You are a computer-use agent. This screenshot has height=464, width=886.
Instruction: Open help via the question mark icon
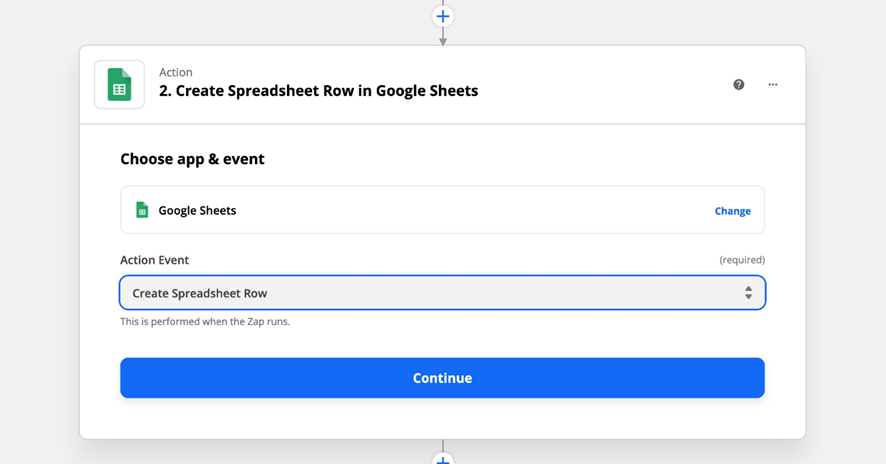click(739, 85)
